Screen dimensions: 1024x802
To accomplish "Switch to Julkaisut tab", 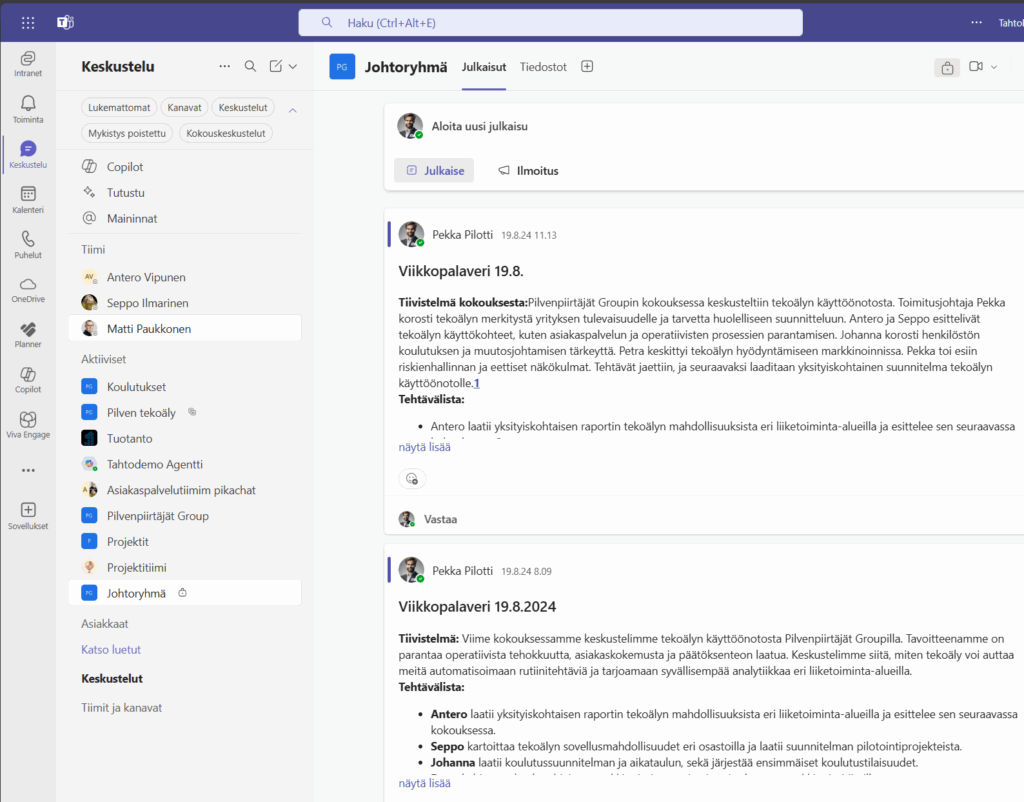I will pyautogui.click(x=484, y=67).
